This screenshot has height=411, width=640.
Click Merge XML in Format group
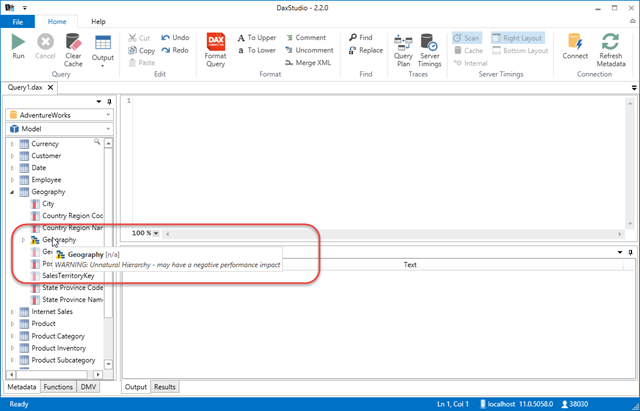point(308,63)
